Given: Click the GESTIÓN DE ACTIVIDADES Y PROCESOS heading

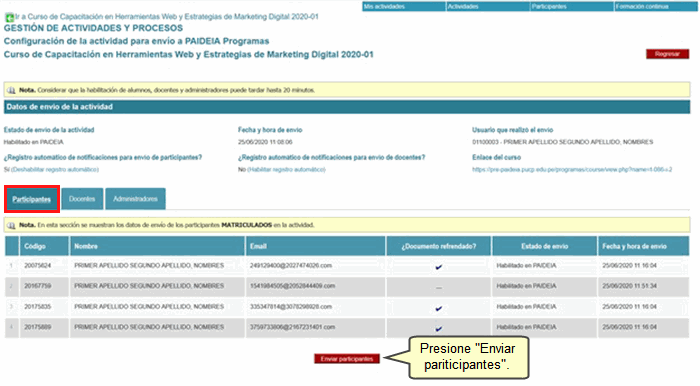Looking at the screenshot, I should pos(93,28).
